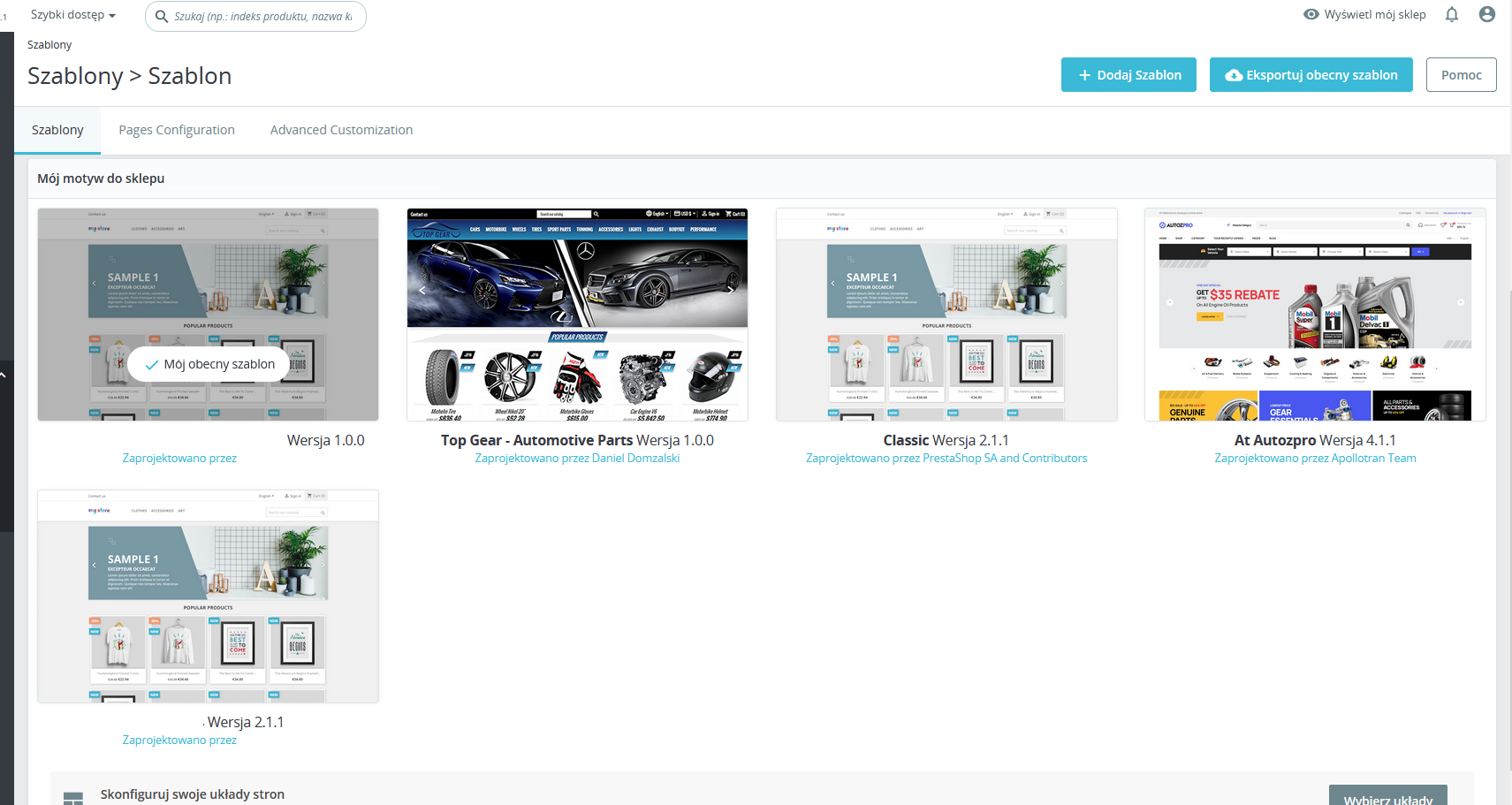Click the search magnifier icon
The width and height of the screenshot is (1512, 805).
pos(162,16)
